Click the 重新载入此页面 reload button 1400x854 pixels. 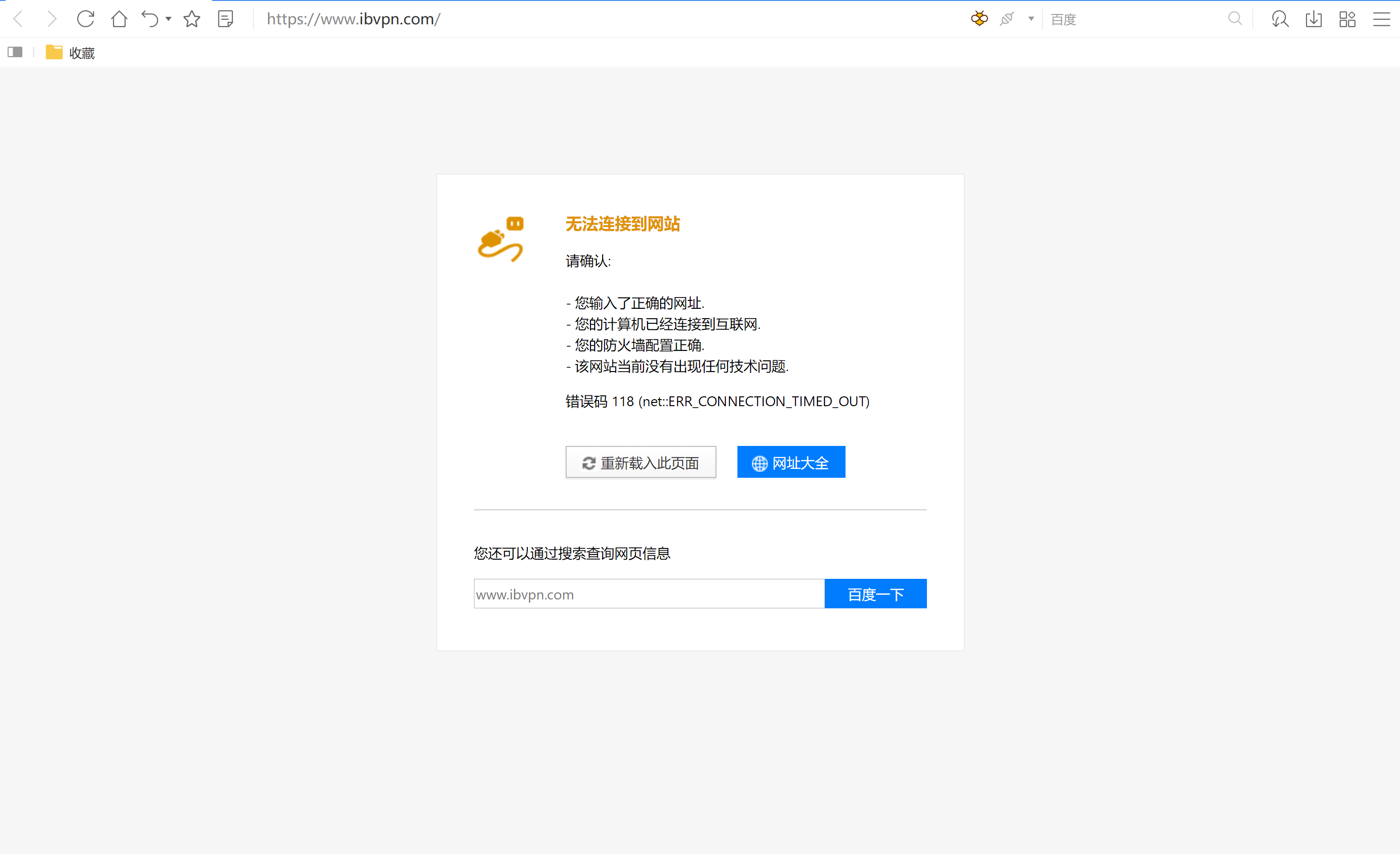pos(640,462)
